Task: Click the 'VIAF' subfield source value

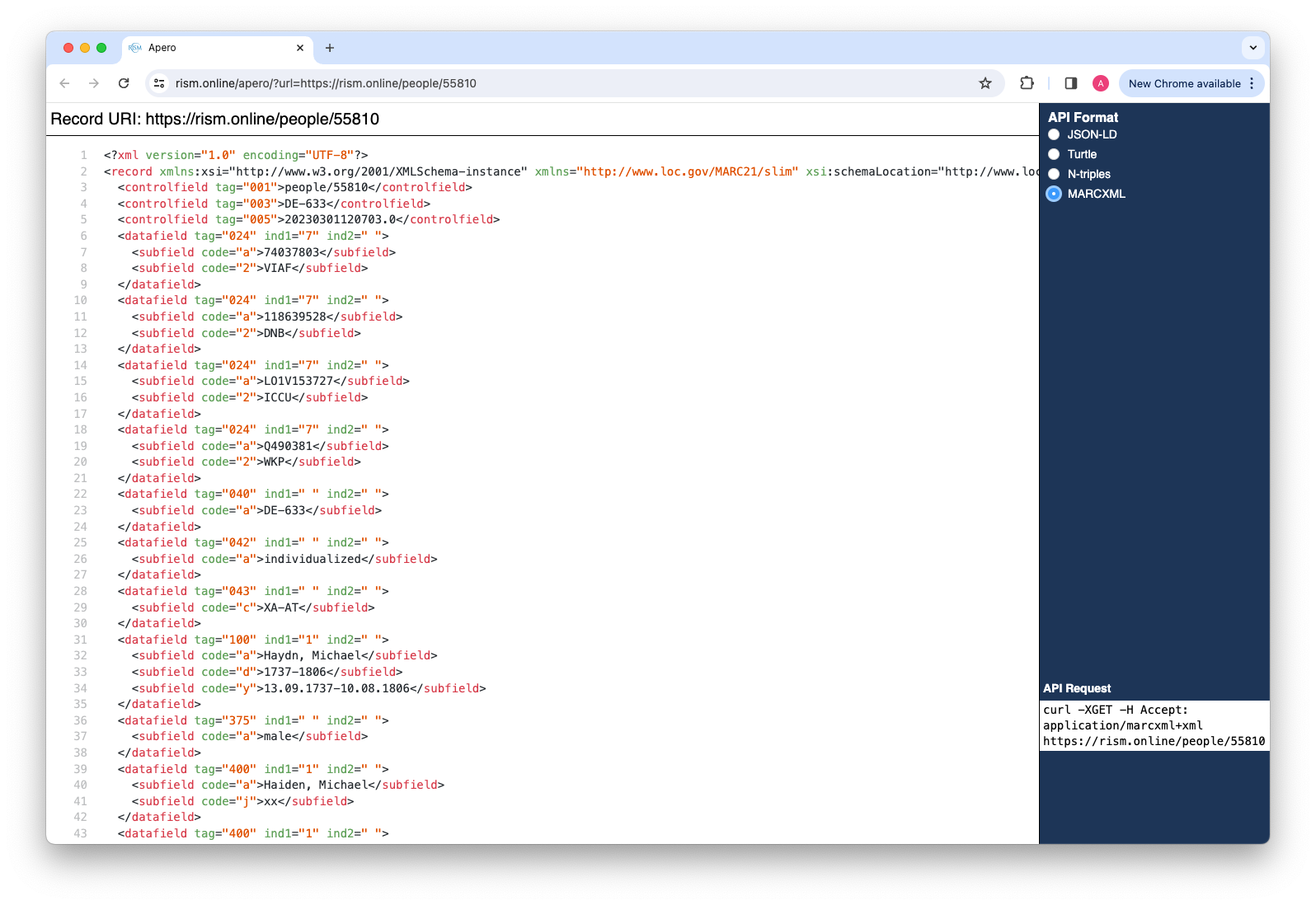Action: point(278,268)
